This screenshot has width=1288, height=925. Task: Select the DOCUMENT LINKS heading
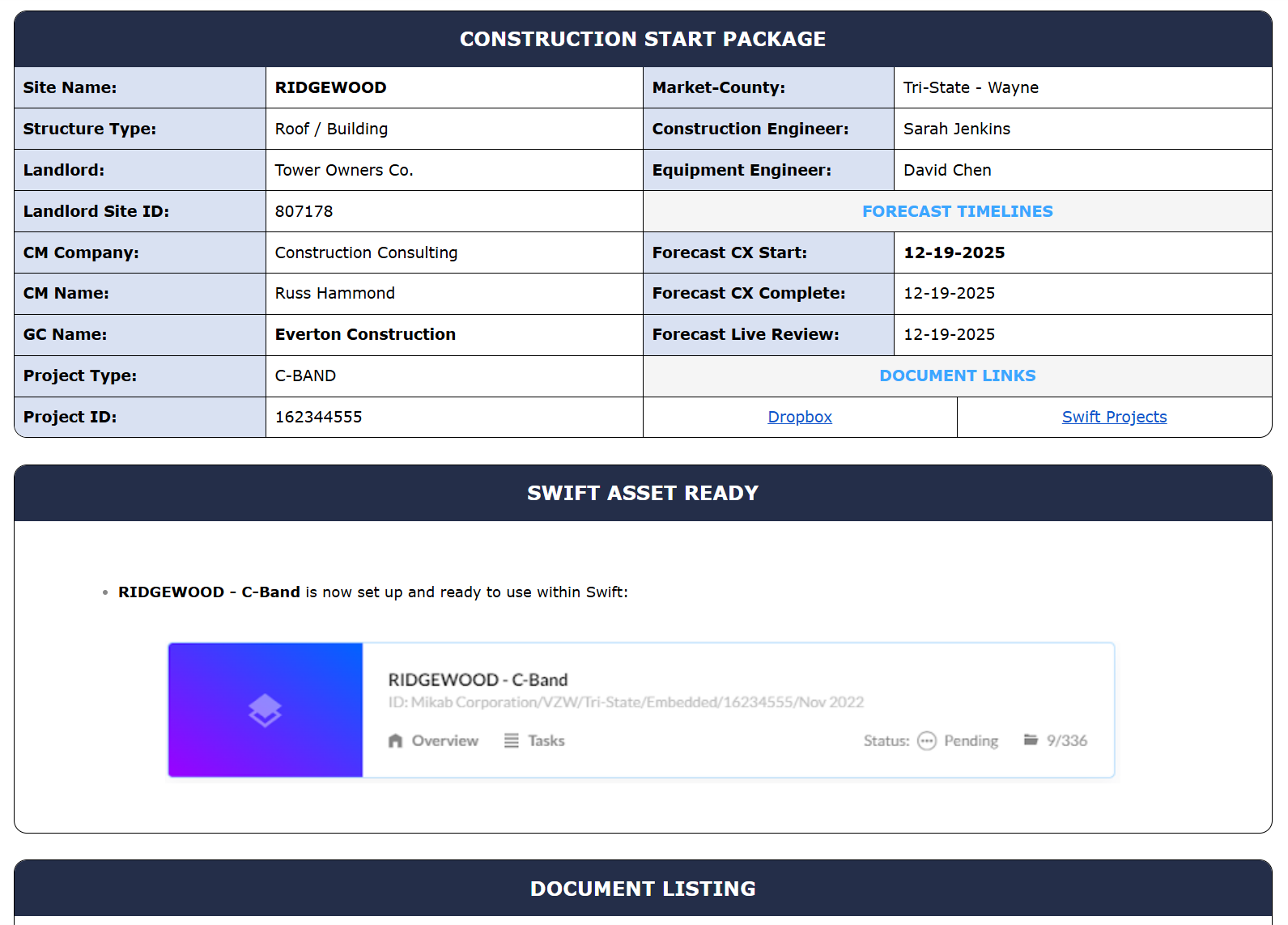click(957, 376)
